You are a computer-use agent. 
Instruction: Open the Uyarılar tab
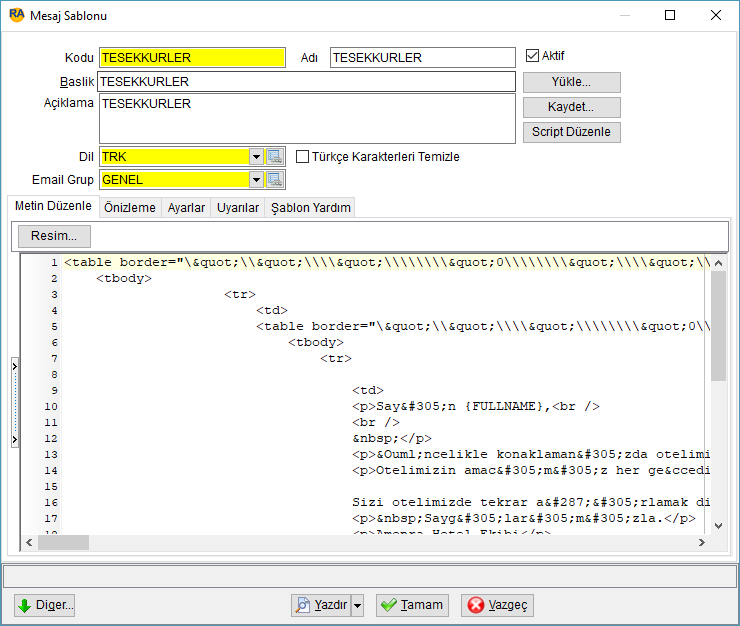point(238,208)
